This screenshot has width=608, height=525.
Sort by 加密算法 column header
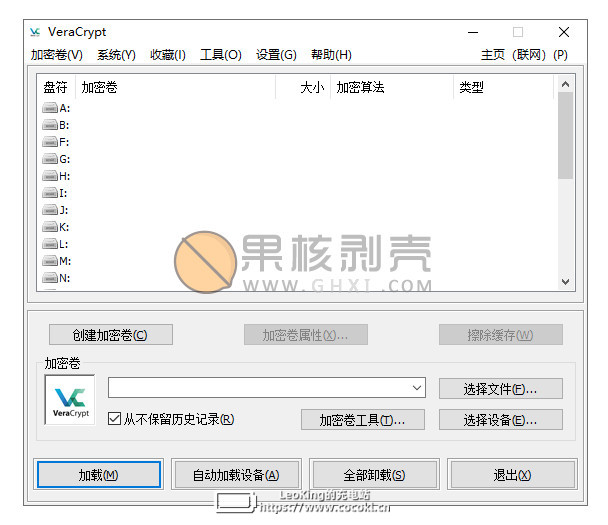click(x=392, y=87)
